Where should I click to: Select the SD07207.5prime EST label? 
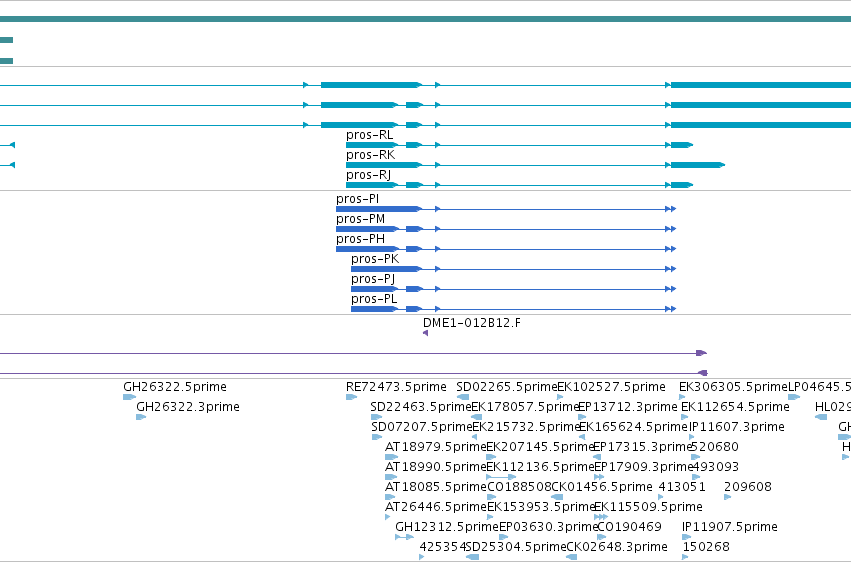click(x=422, y=427)
